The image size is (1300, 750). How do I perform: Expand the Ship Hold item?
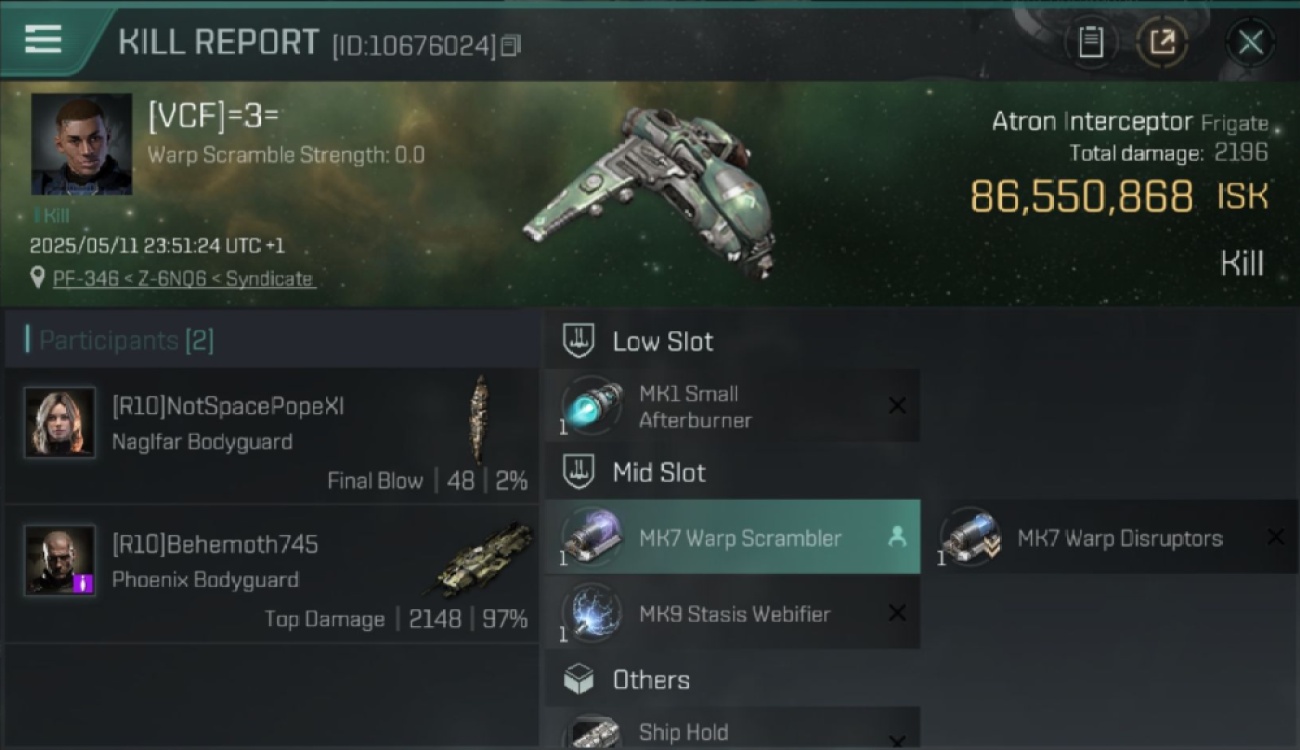pyautogui.click(x=733, y=729)
